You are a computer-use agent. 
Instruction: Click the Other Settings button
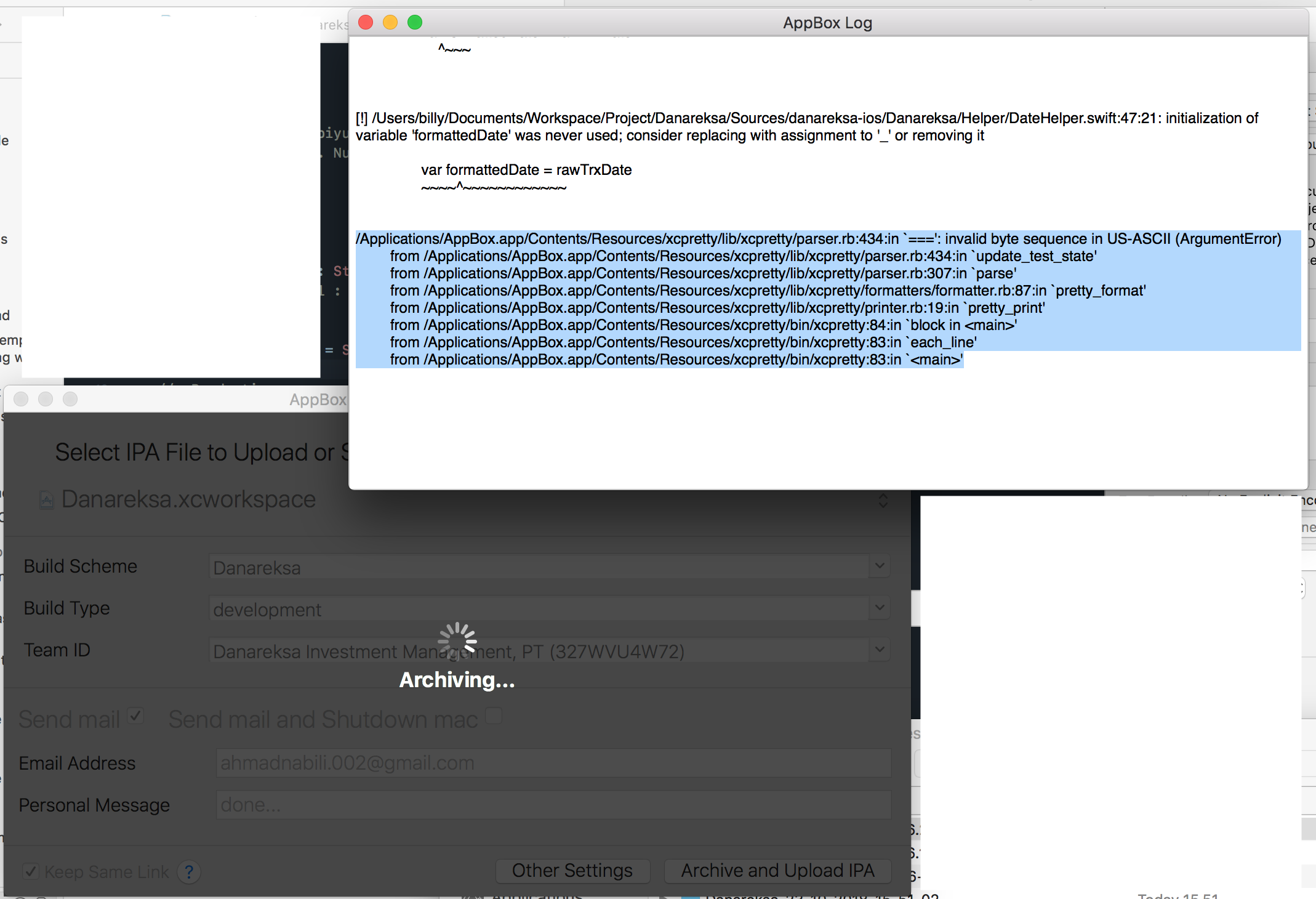pos(572,870)
